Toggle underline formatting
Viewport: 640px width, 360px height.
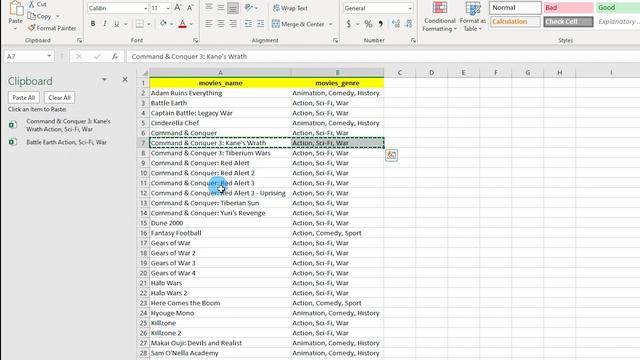[117, 24]
